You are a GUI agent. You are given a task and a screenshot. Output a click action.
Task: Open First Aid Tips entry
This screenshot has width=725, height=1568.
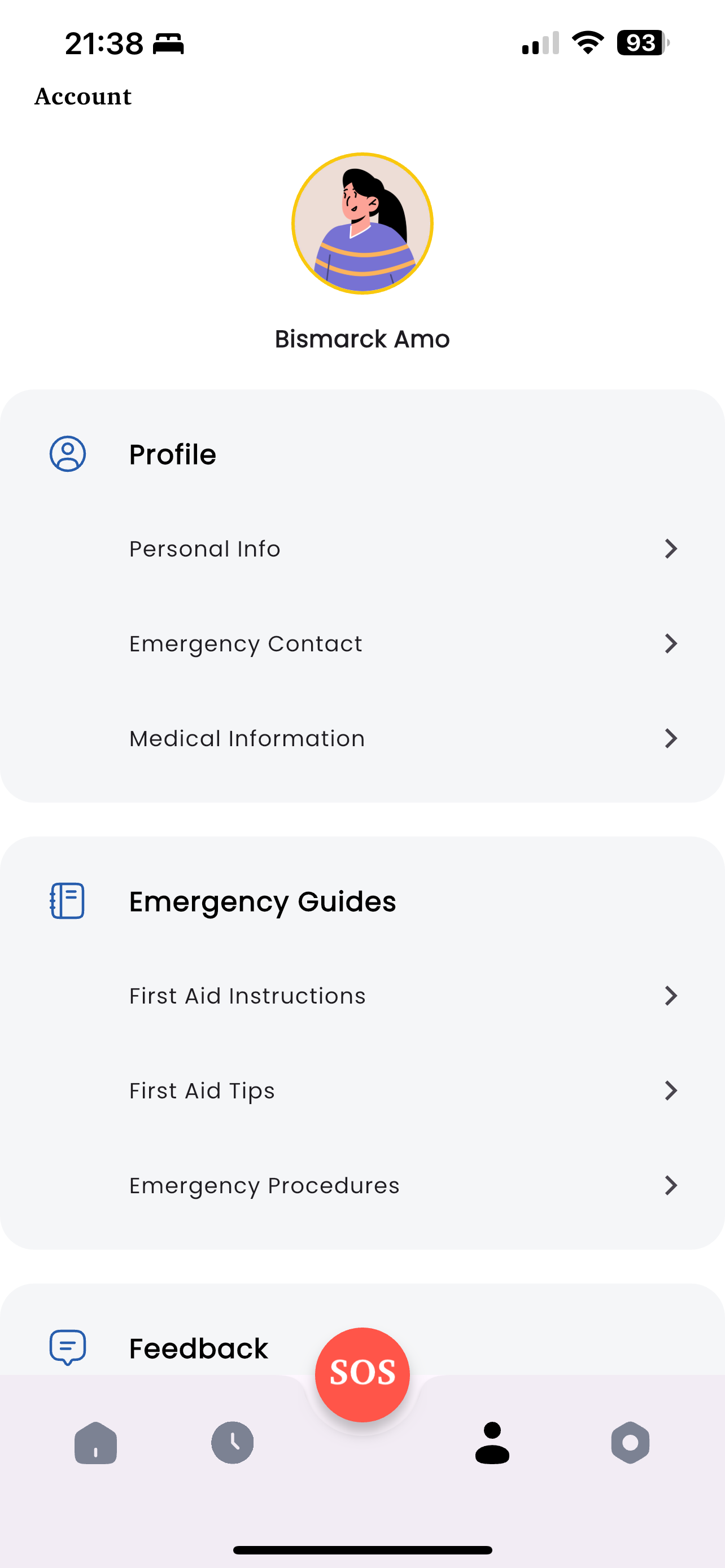pos(362,1091)
